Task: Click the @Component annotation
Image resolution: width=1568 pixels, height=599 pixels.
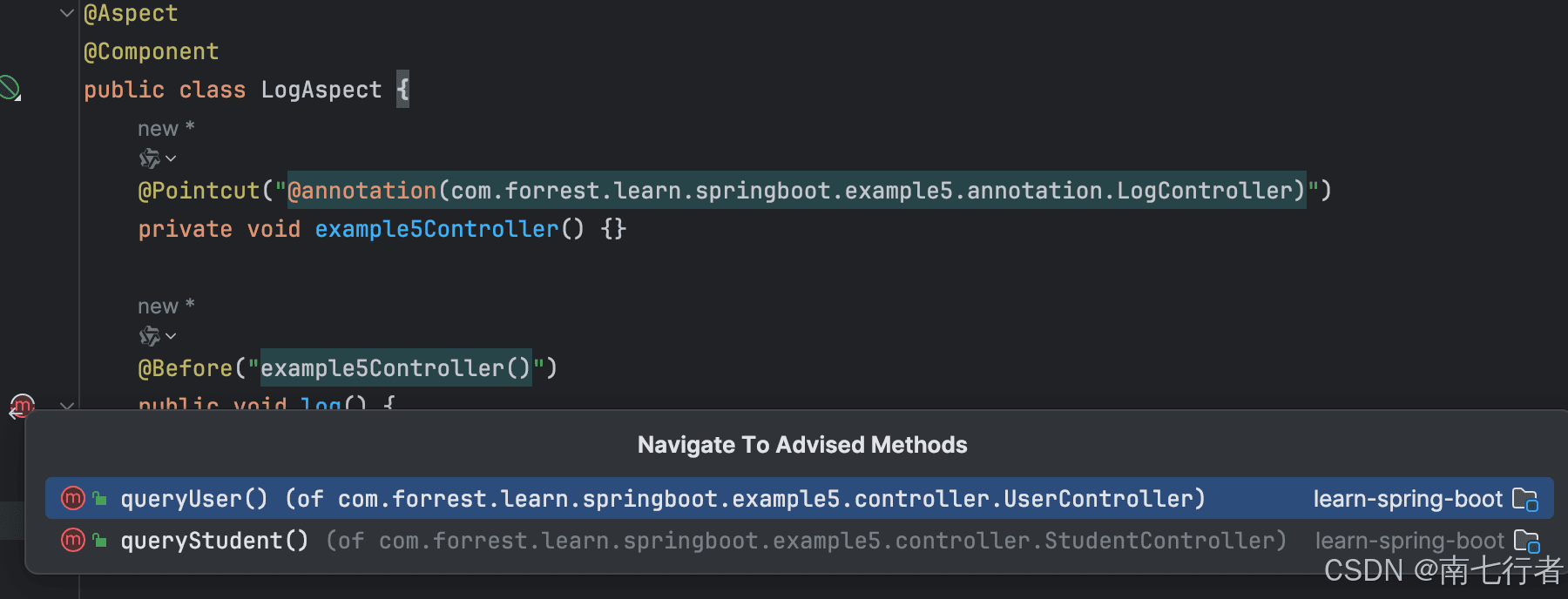Action: [x=151, y=51]
